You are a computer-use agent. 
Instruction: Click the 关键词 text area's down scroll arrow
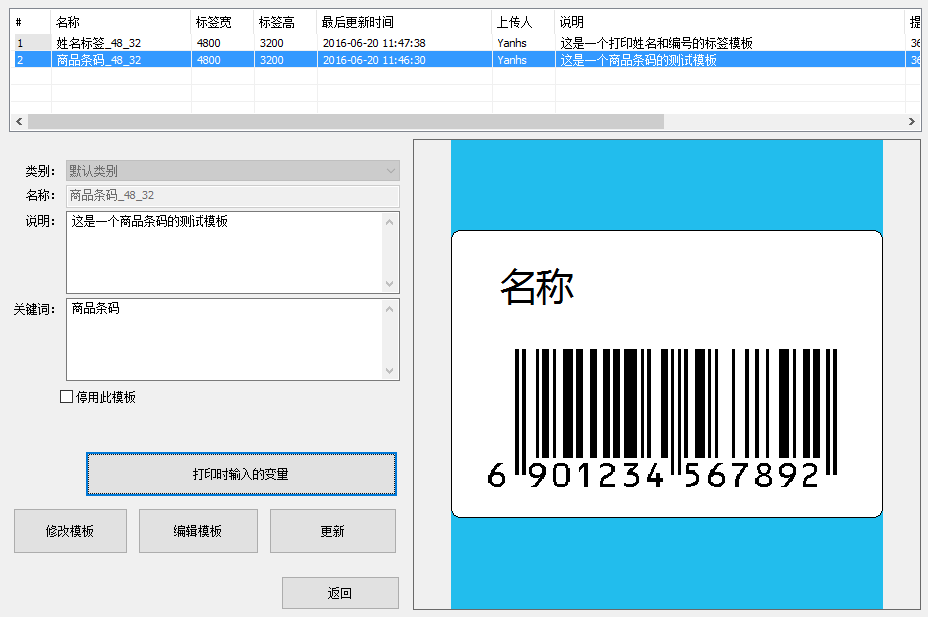tap(389, 370)
